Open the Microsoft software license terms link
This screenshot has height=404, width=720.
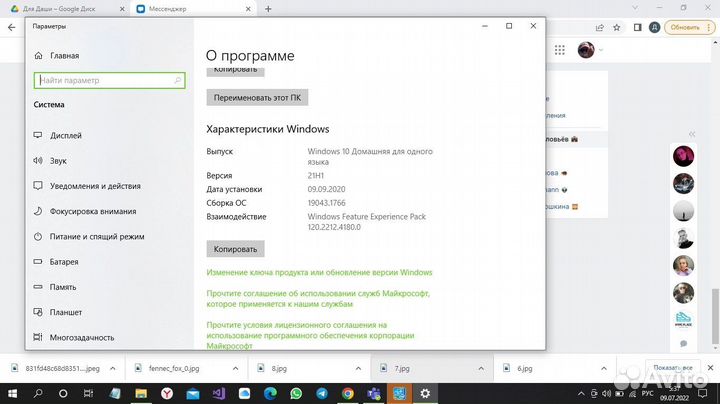310,335
